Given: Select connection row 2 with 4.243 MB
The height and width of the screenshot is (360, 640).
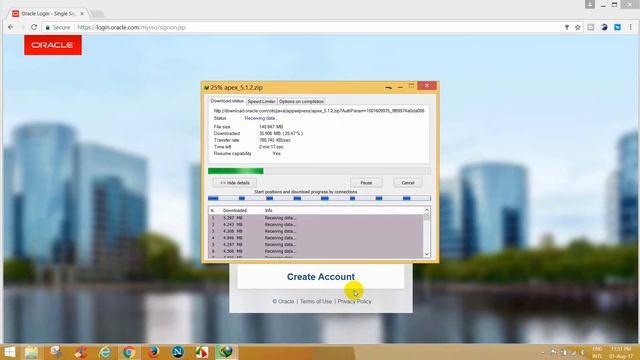Looking at the screenshot, I should point(316,224).
